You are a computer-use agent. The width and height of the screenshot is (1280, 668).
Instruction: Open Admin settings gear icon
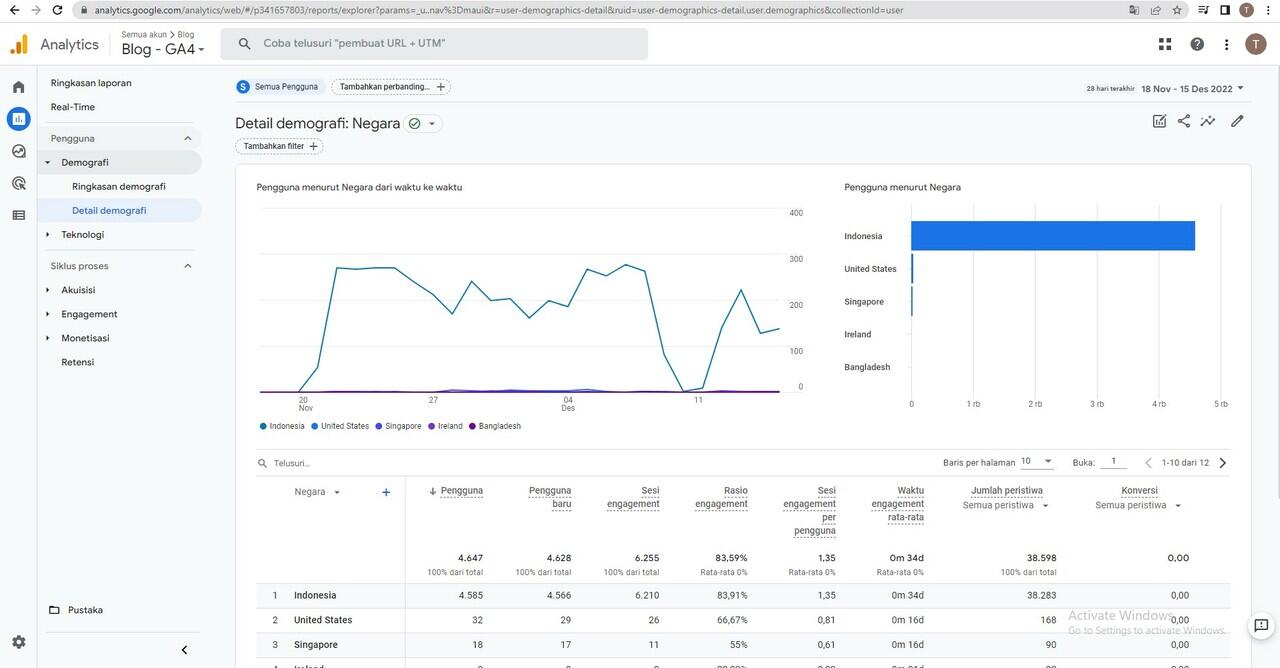[18, 642]
